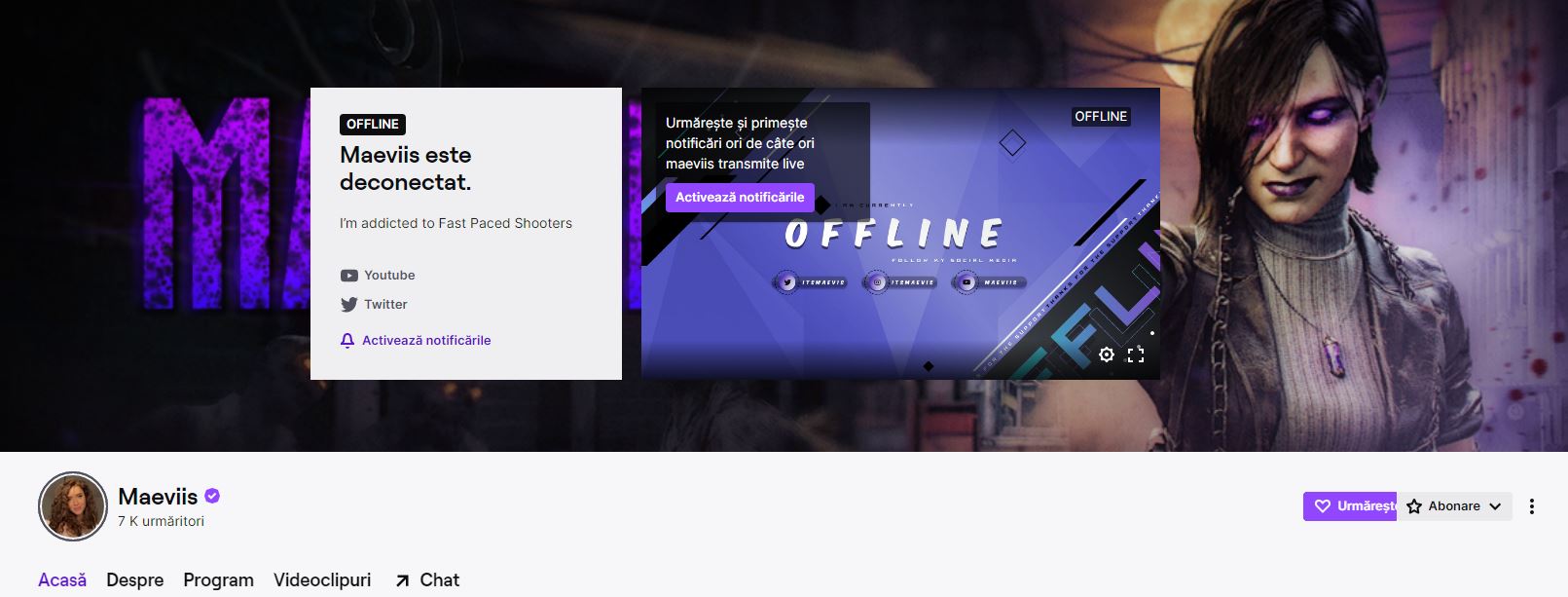Click the OFFLINE label in the video player
Image resolution: width=1568 pixels, height=597 pixels.
pos(1101,117)
